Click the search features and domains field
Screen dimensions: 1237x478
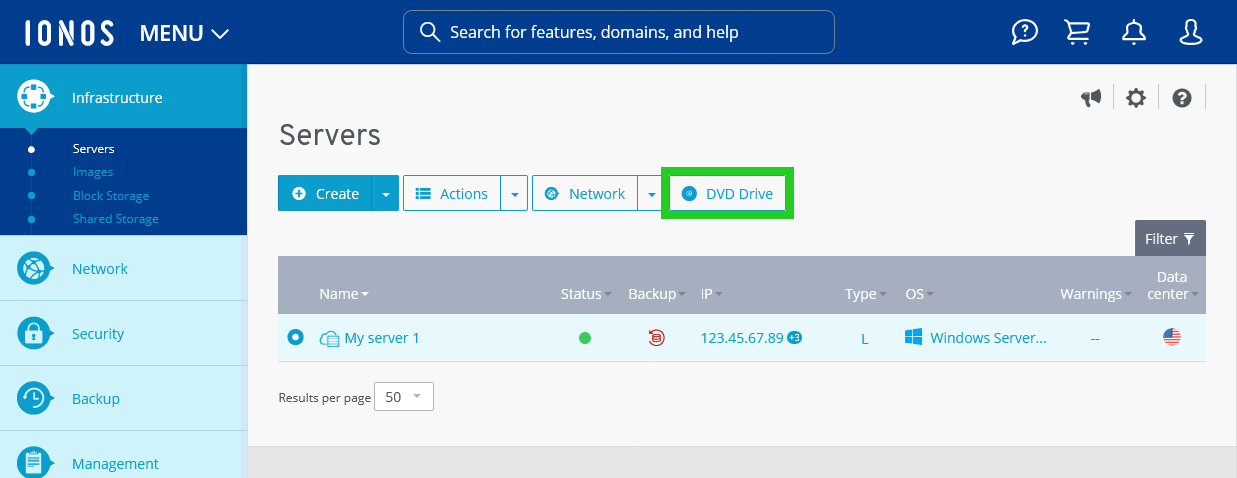[x=618, y=32]
